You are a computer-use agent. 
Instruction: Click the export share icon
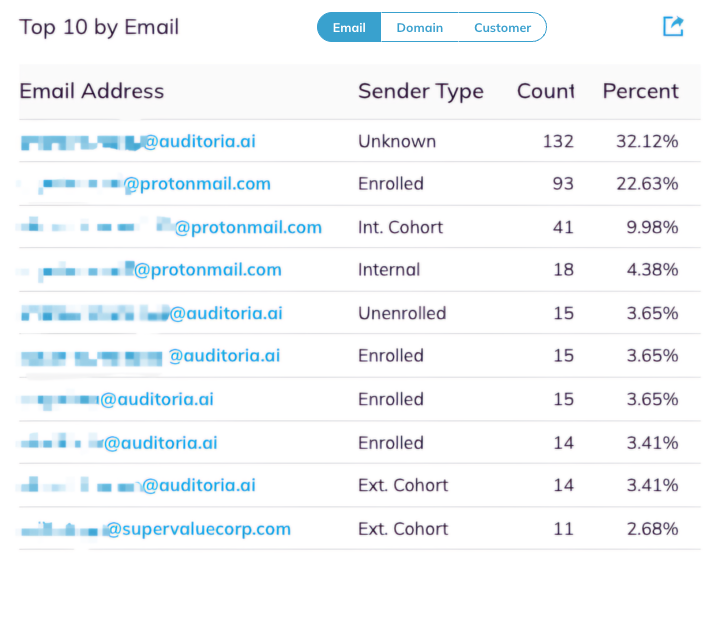tap(673, 26)
